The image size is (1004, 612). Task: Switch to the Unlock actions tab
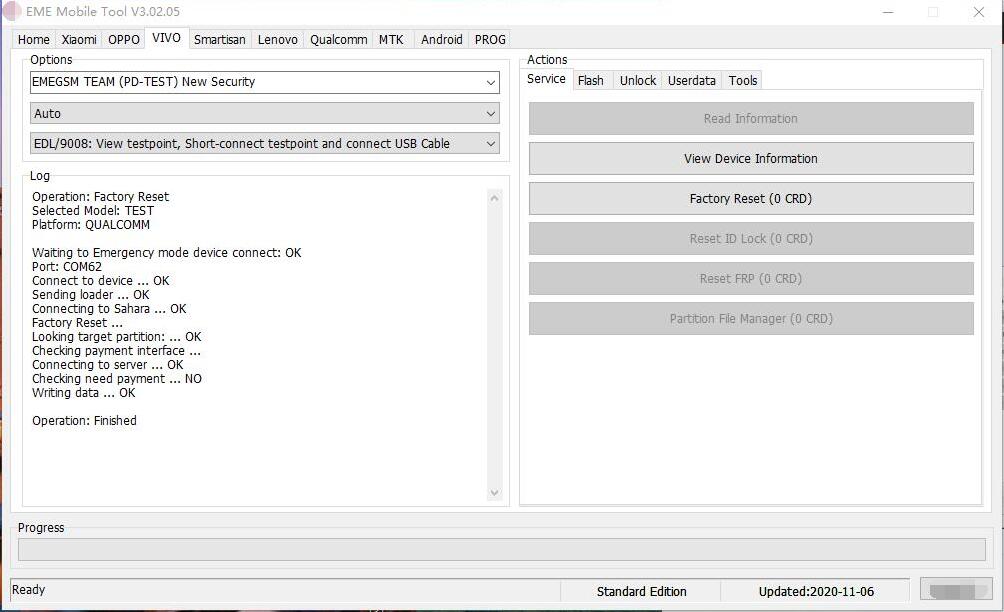tap(638, 81)
